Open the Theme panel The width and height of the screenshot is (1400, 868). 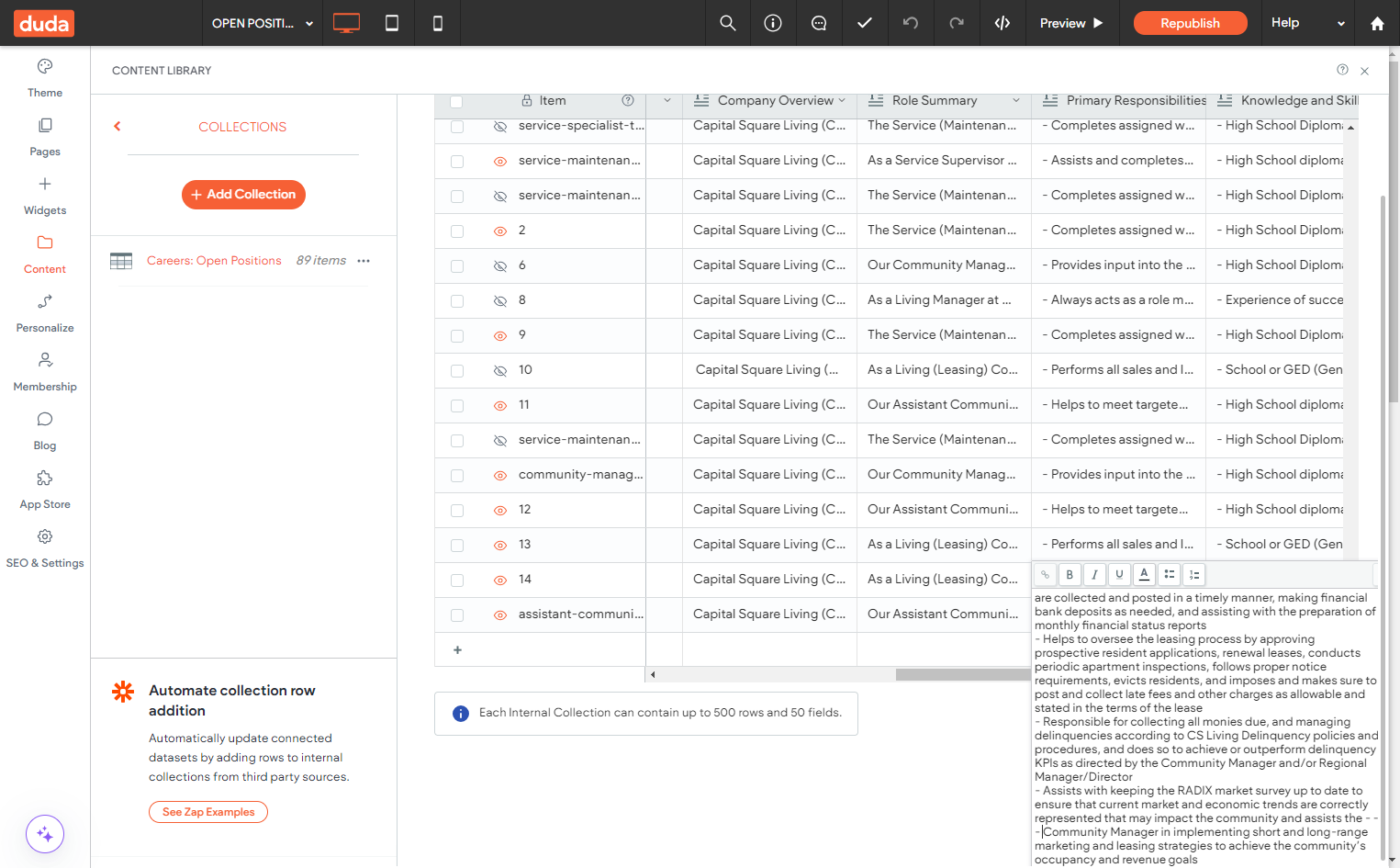point(45,78)
